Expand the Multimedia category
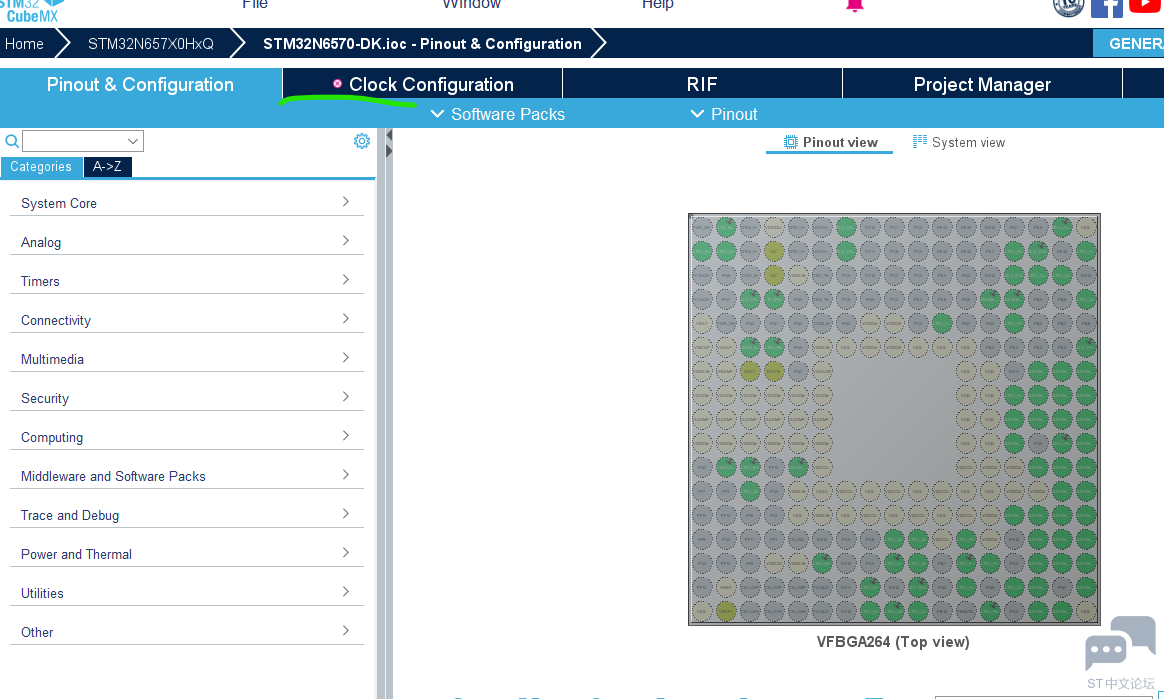1164x699 pixels. [x=186, y=359]
